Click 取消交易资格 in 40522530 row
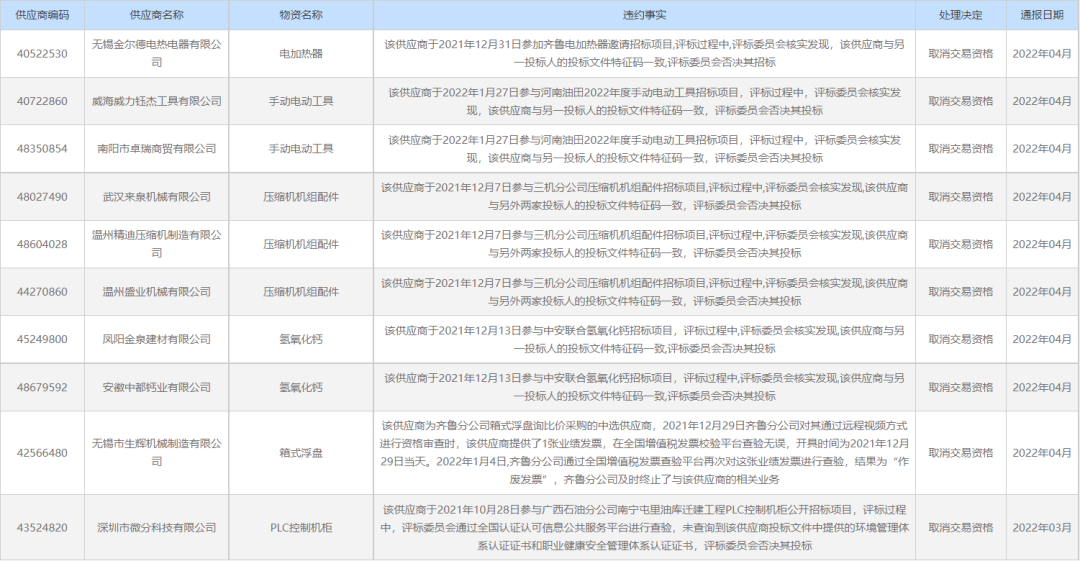1080x561 pixels. pyautogui.click(x=960, y=54)
